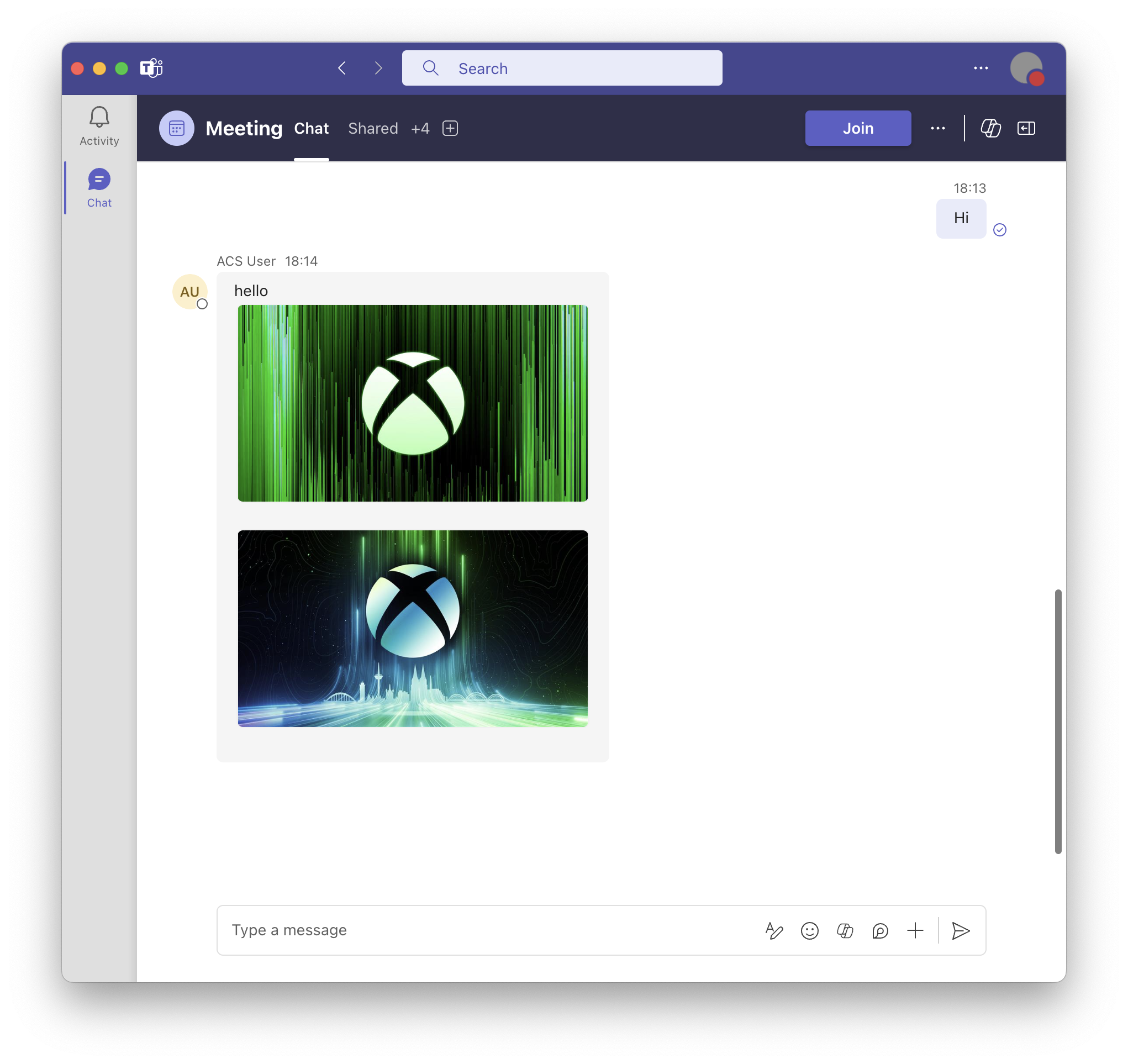Click the send message arrow icon
The width and height of the screenshot is (1128, 1064).
[x=960, y=930]
